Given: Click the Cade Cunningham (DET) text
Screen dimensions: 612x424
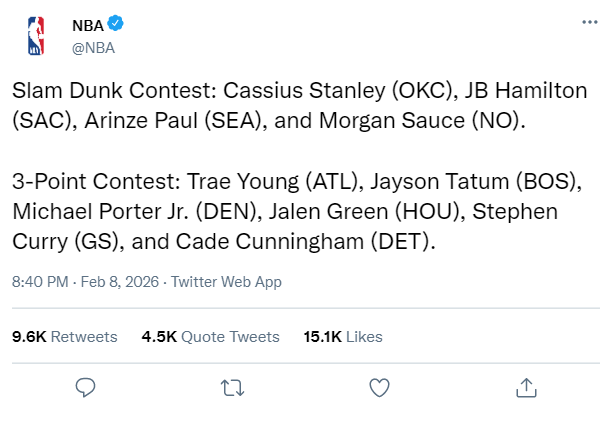Looking at the screenshot, I should pyautogui.click(x=303, y=241).
